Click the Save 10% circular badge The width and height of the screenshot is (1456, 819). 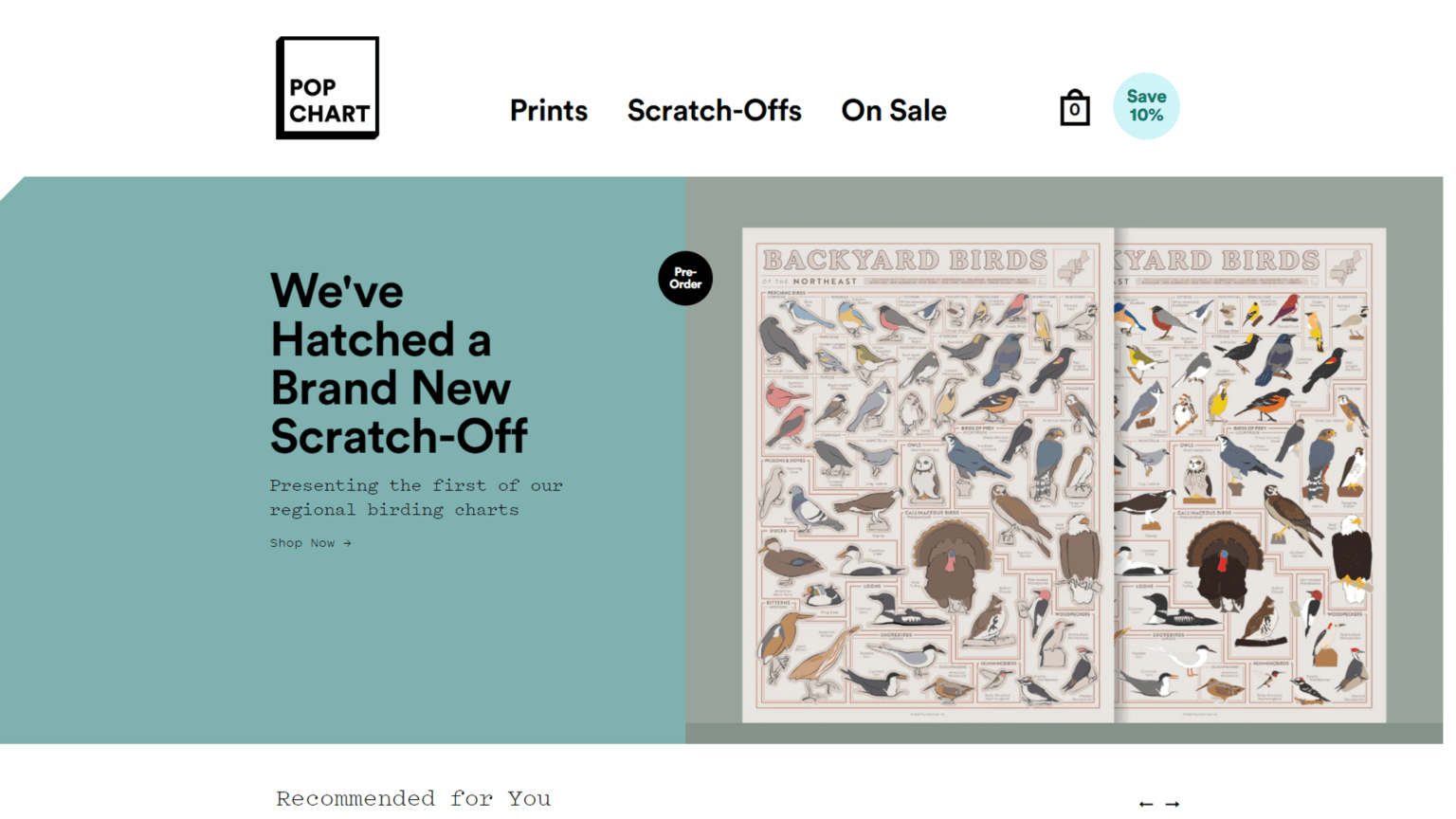tap(1146, 106)
